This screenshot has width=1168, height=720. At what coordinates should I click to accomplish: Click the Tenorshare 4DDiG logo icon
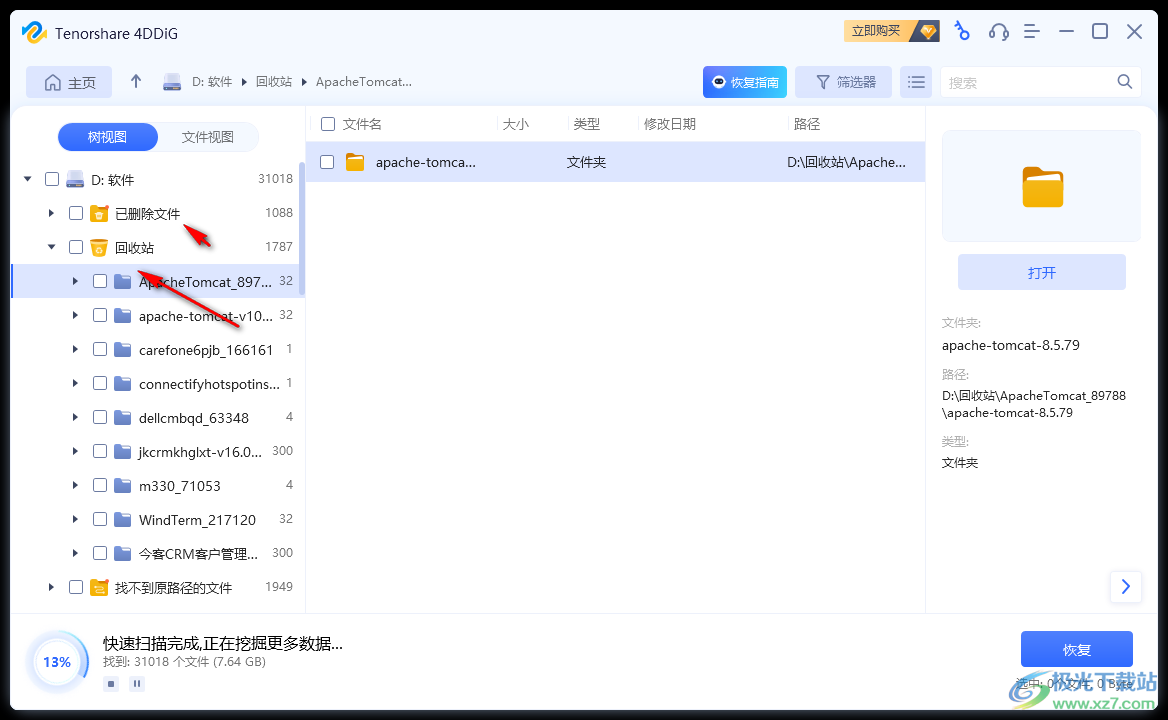(34, 33)
